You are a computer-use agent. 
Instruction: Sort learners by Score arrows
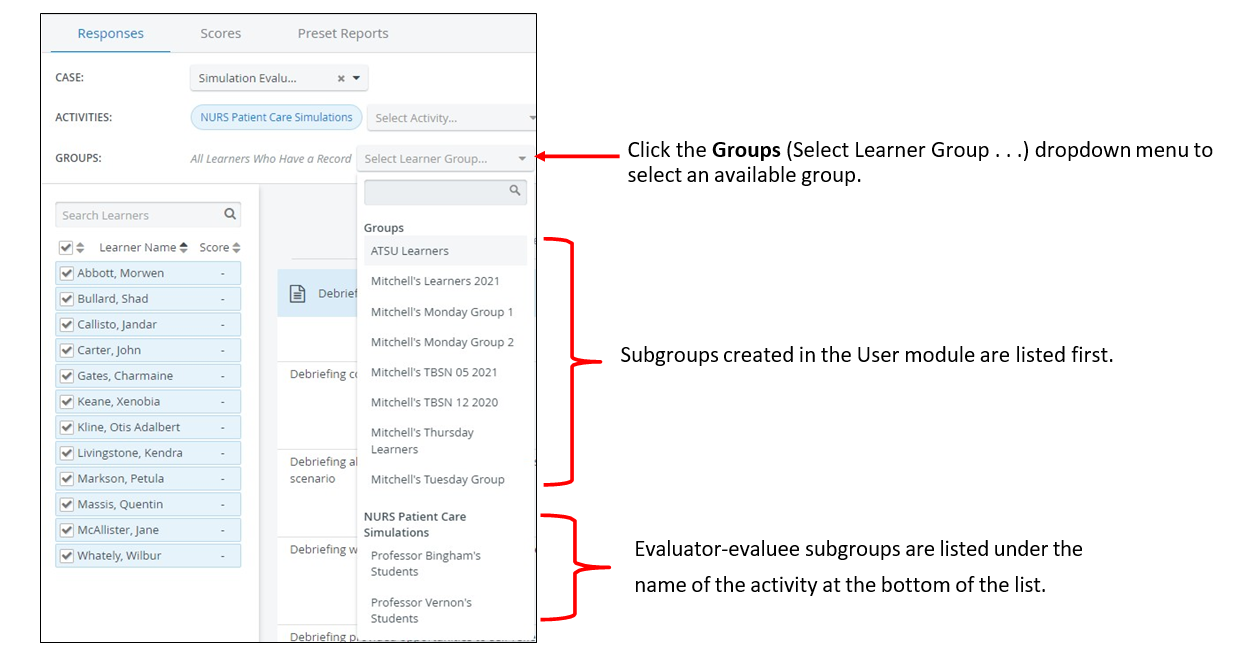236,248
